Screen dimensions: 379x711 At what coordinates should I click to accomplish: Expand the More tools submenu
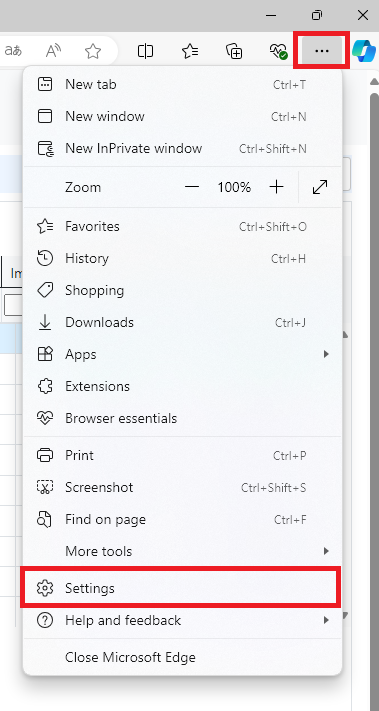coord(183,551)
